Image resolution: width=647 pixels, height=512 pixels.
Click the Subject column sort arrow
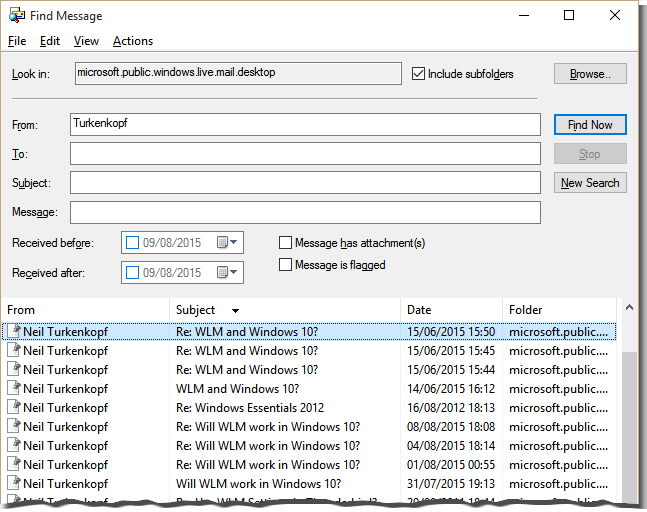click(235, 311)
